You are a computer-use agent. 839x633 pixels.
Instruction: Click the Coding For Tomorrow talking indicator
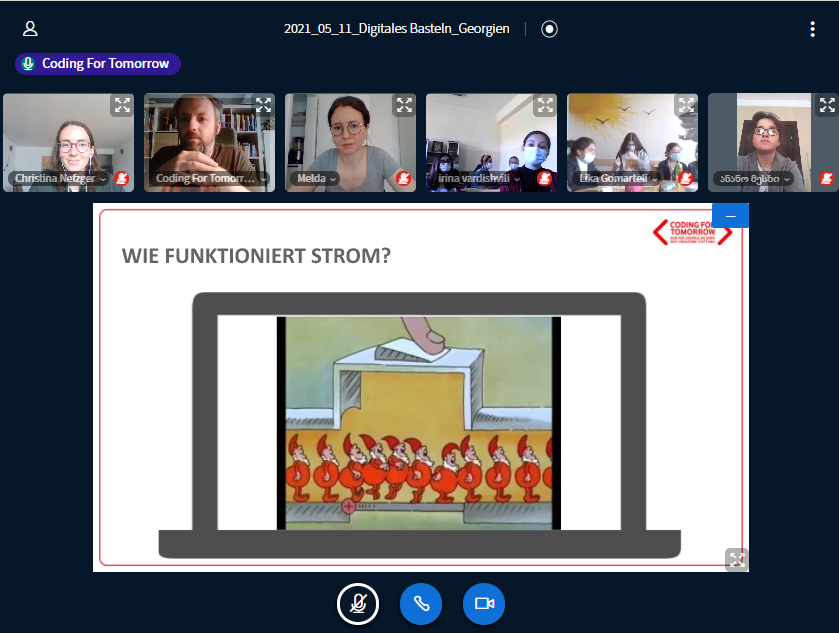[98, 64]
